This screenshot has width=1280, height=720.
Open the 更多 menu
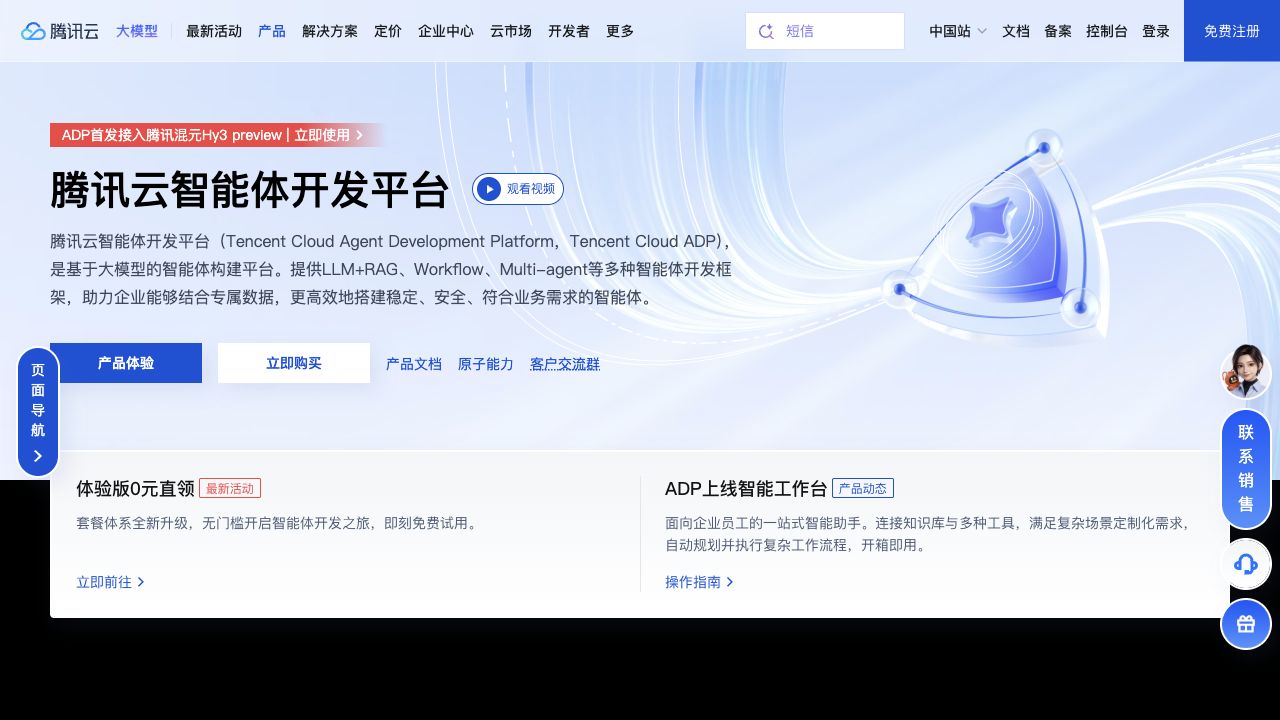click(x=620, y=31)
